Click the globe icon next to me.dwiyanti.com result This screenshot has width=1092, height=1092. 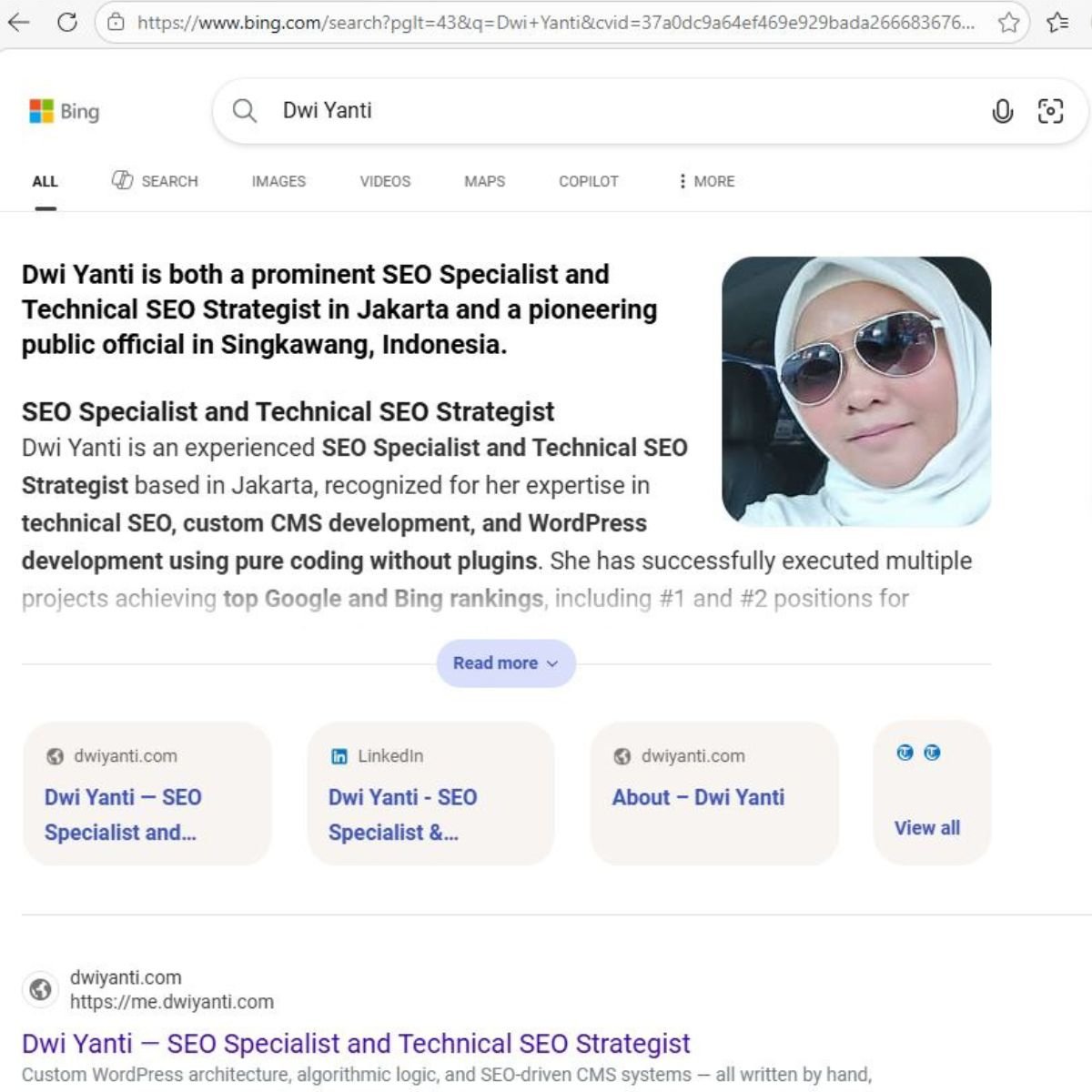(x=40, y=989)
